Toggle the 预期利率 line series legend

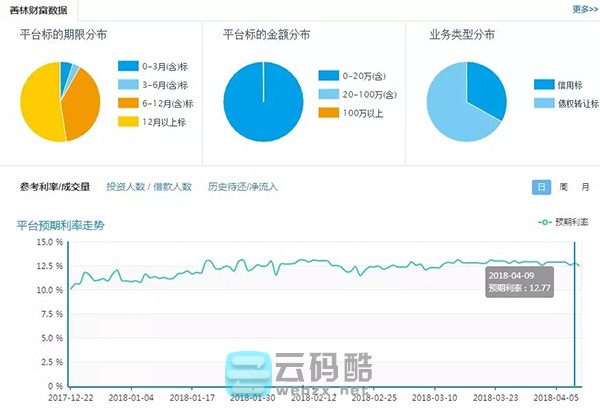(563, 222)
